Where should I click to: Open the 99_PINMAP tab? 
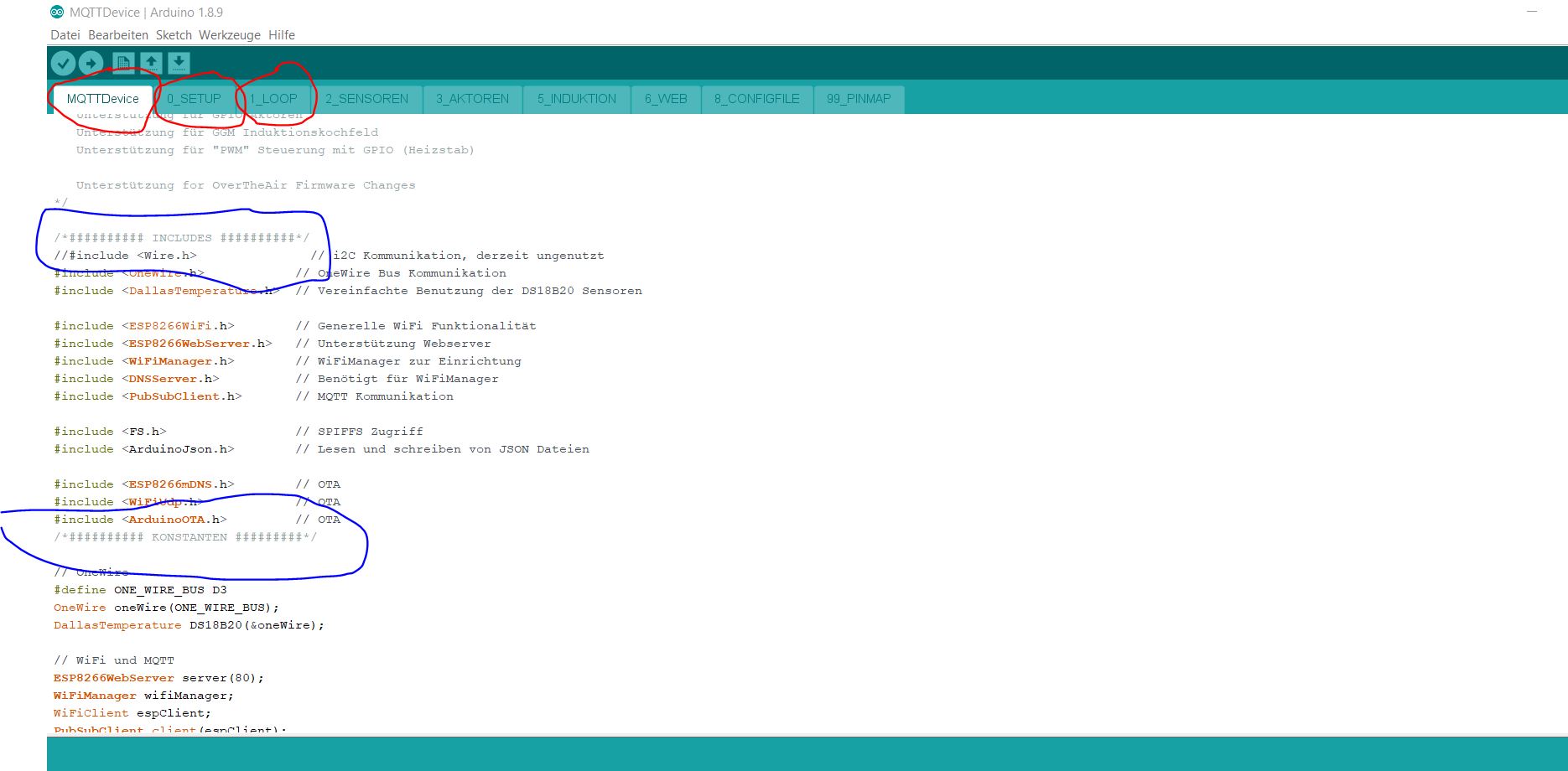pos(859,99)
